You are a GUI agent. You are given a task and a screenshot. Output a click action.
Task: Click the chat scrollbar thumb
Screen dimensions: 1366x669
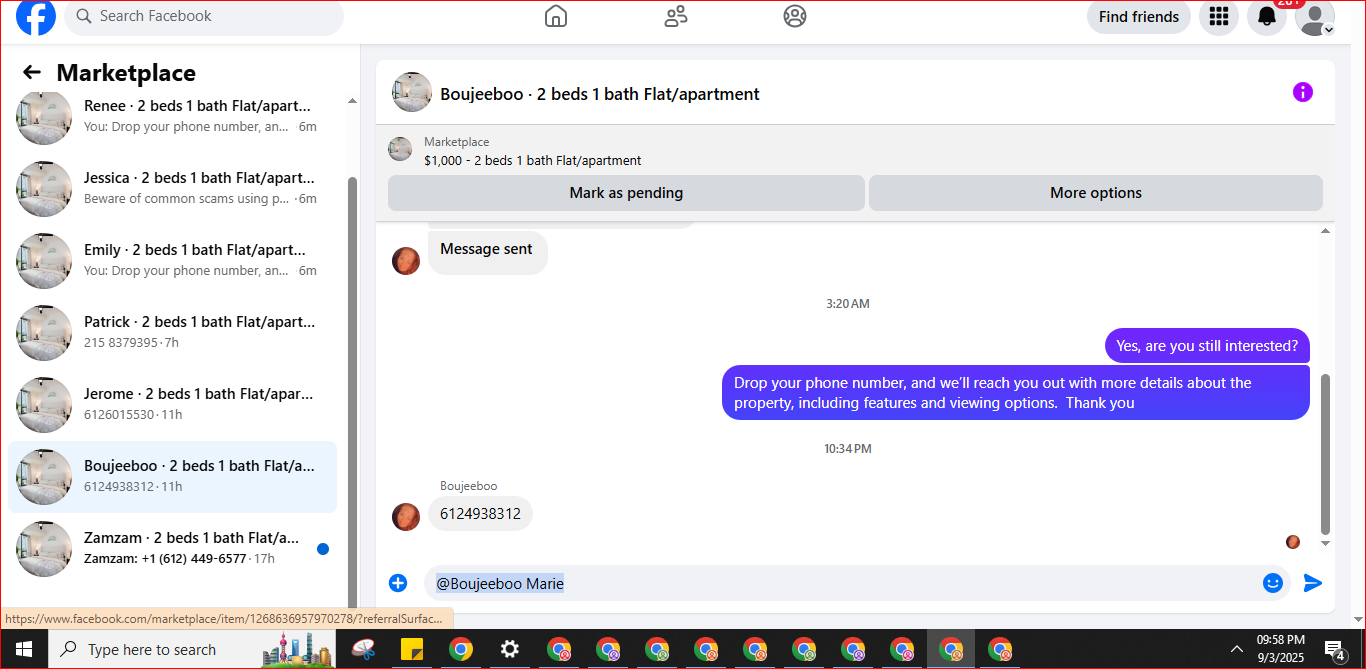tap(1326, 454)
